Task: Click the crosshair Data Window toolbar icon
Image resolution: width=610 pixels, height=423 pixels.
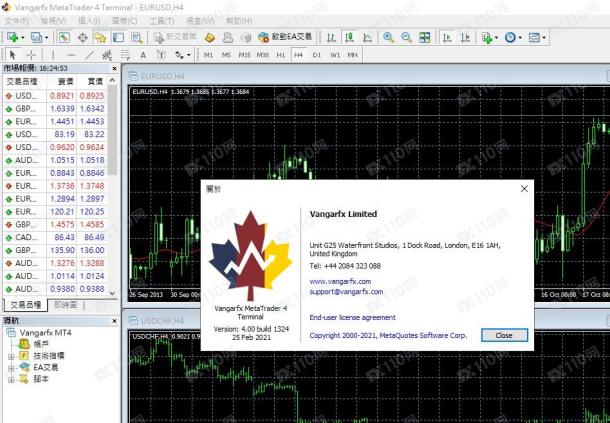Action: tap(82, 37)
